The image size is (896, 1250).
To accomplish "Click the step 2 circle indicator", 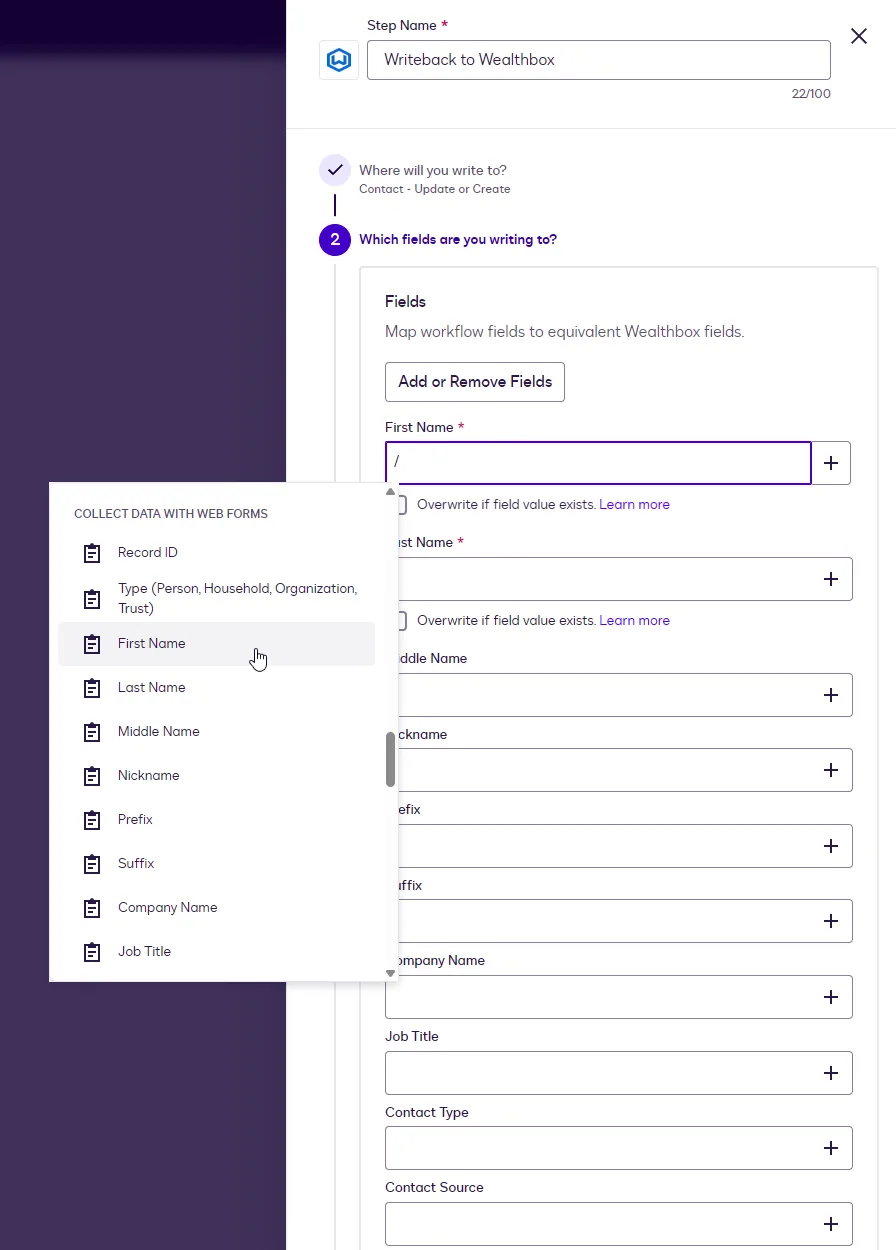I will (x=335, y=240).
